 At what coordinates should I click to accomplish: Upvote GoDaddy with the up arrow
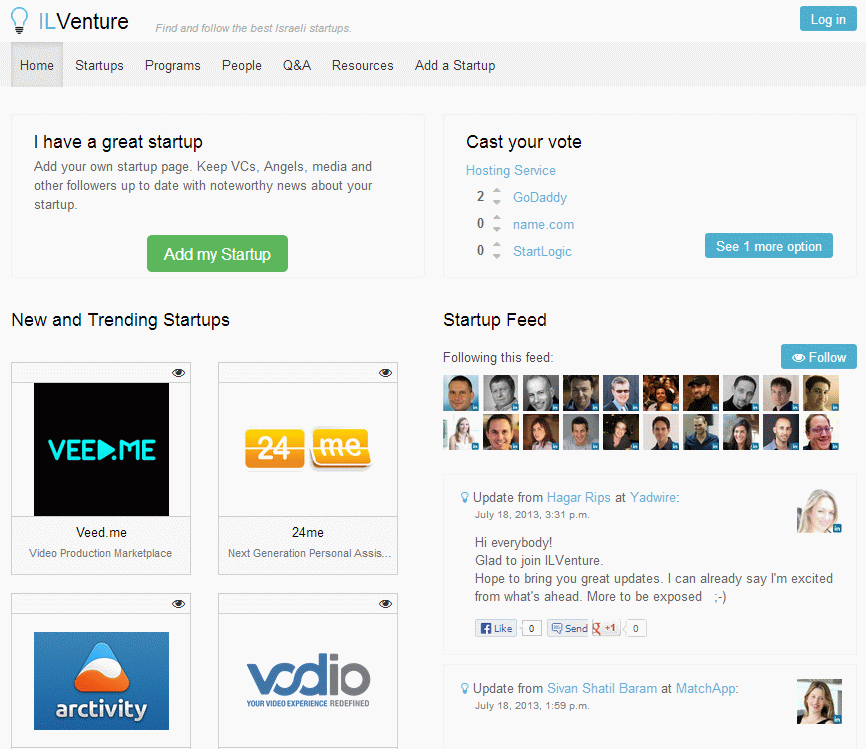click(497, 191)
